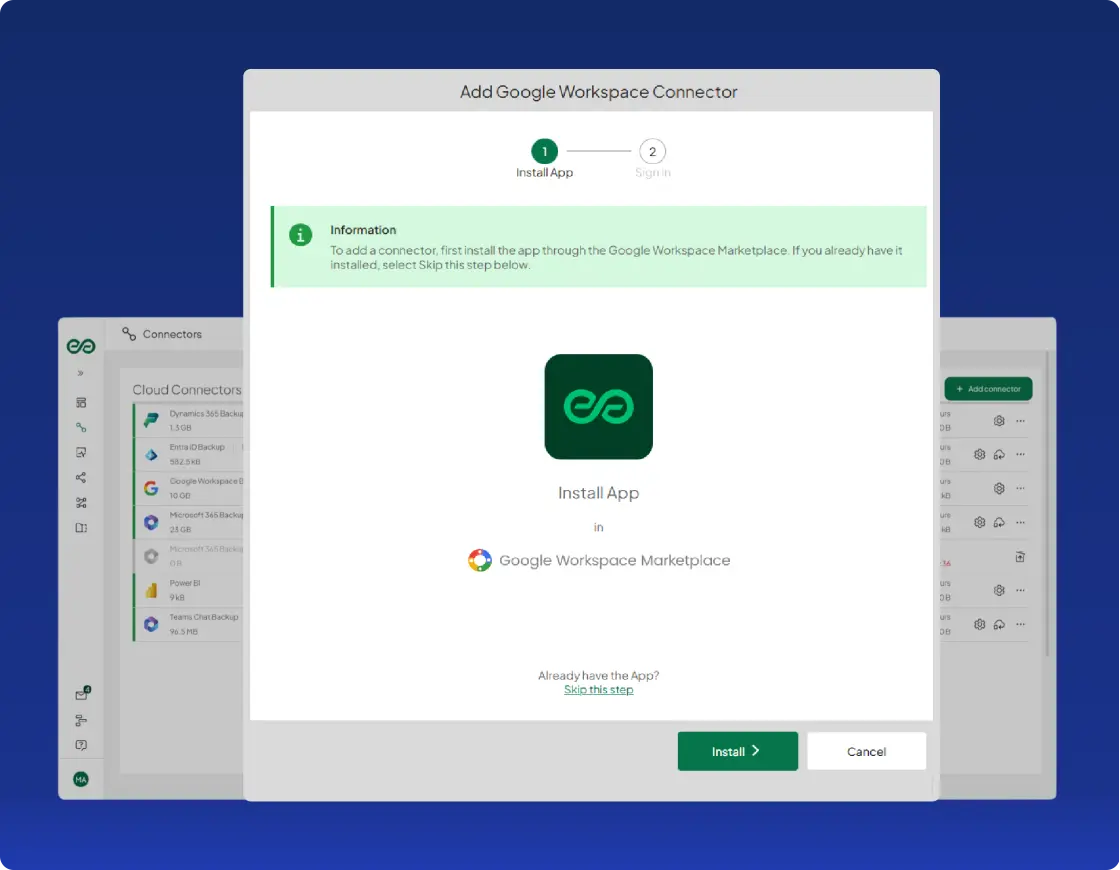Click the vertical scrollbar of the Connectors window

tap(1047, 504)
